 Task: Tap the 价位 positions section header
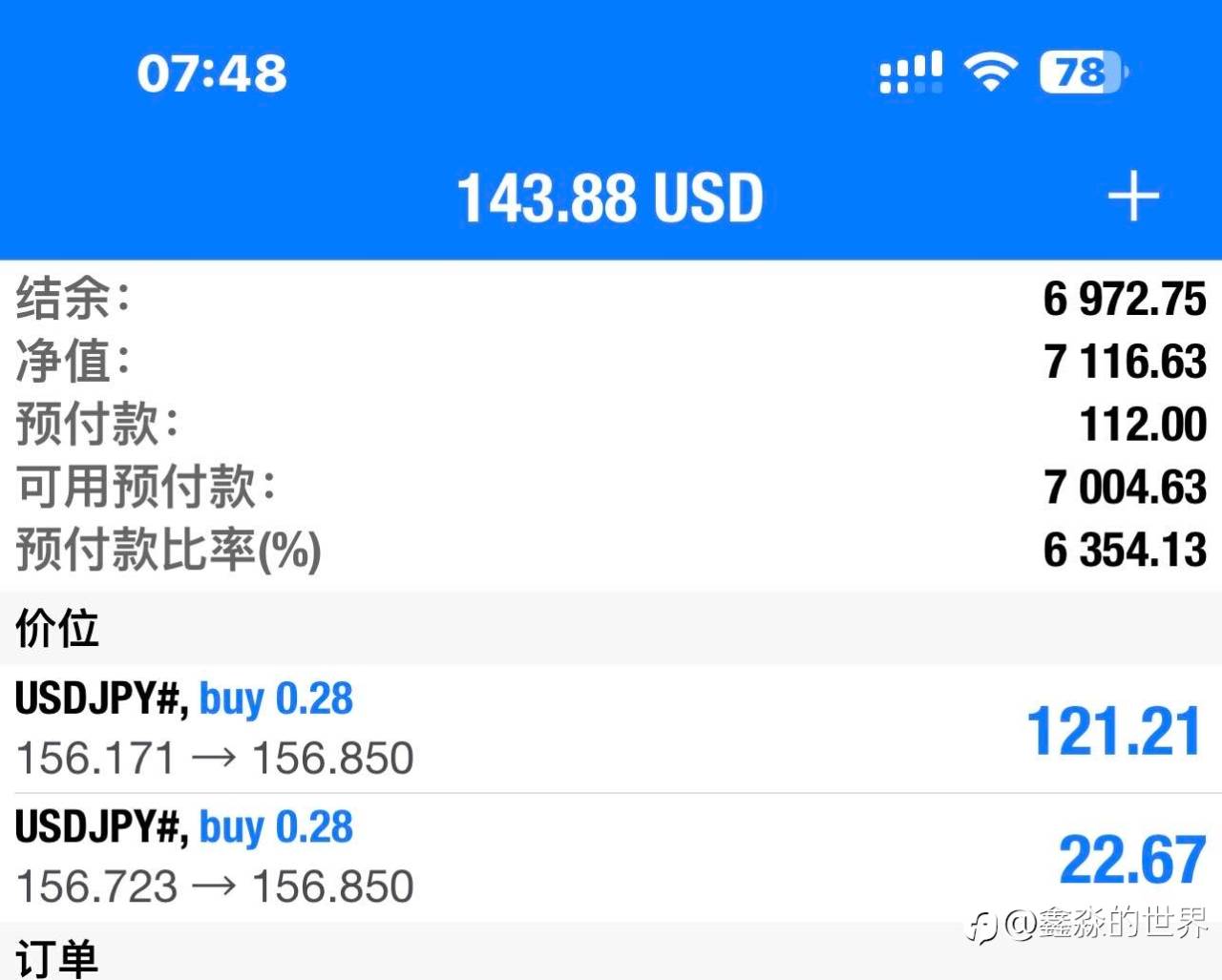(x=57, y=628)
